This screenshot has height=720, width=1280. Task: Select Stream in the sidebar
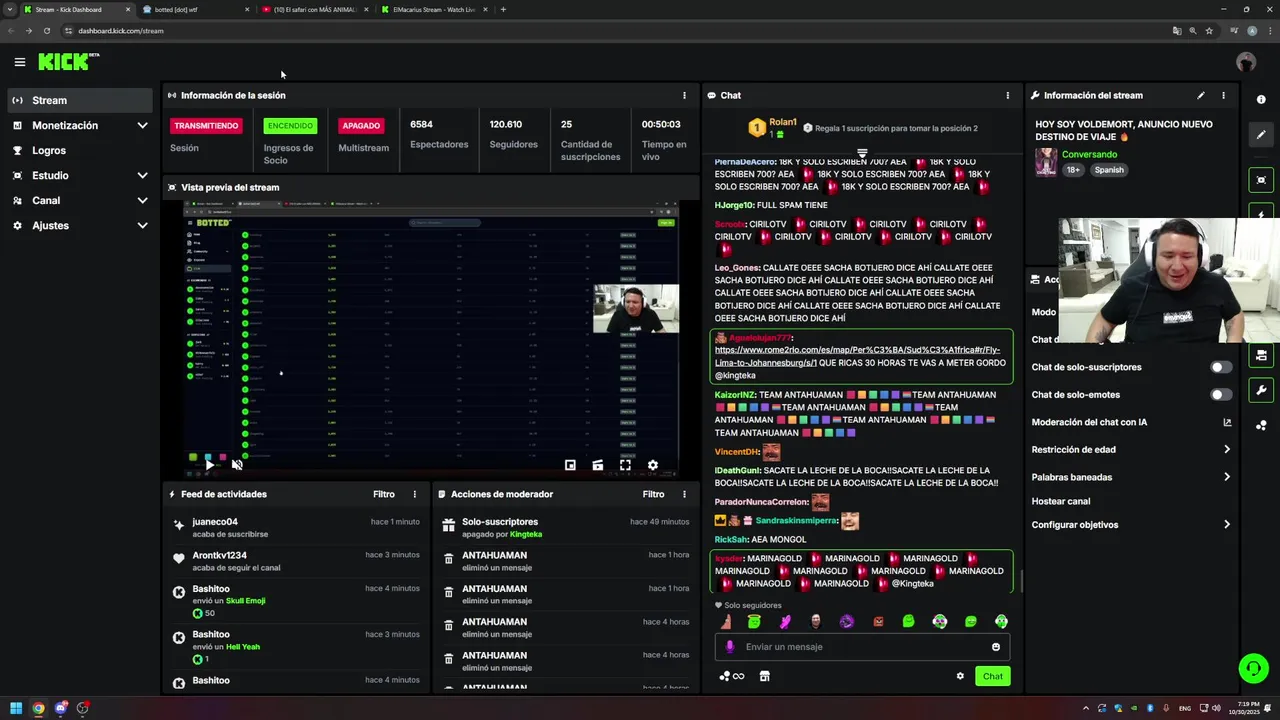(x=80, y=100)
